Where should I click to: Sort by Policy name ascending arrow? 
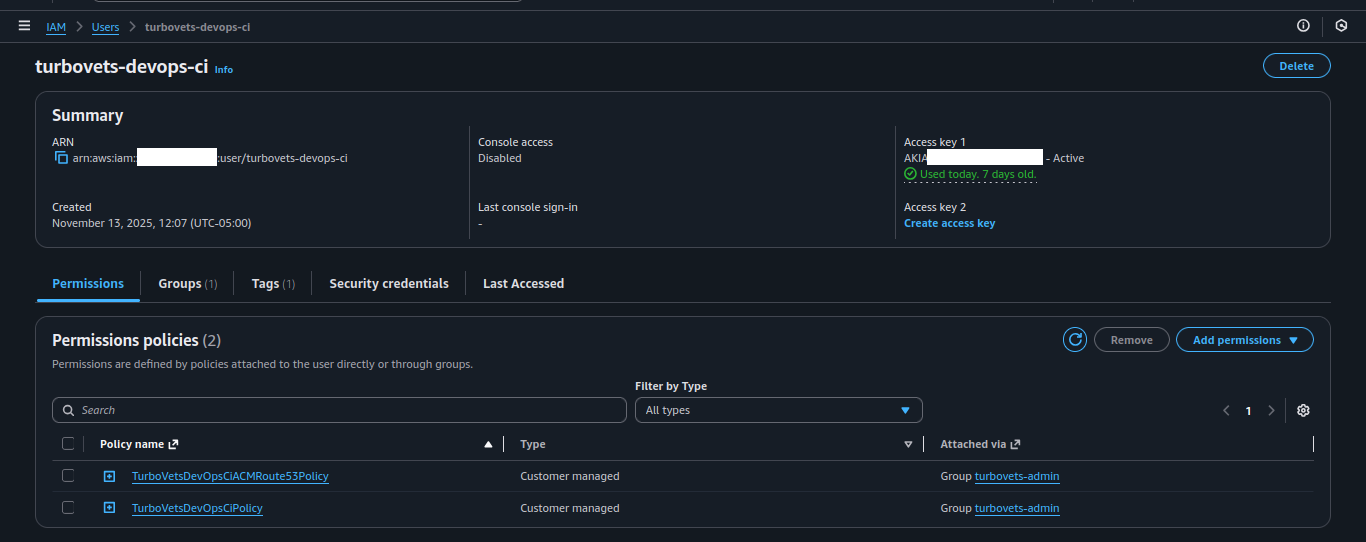(x=488, y=444)
